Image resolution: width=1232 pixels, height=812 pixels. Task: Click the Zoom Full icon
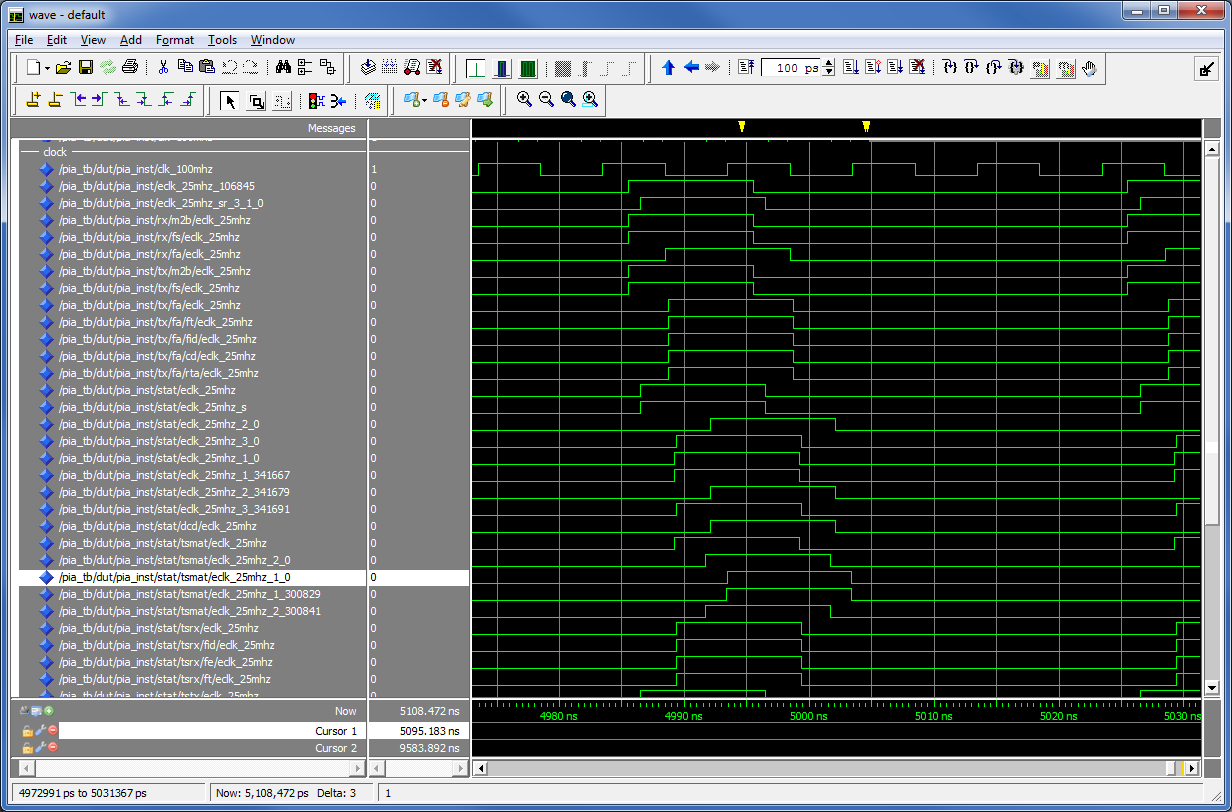tap(568, 99)
